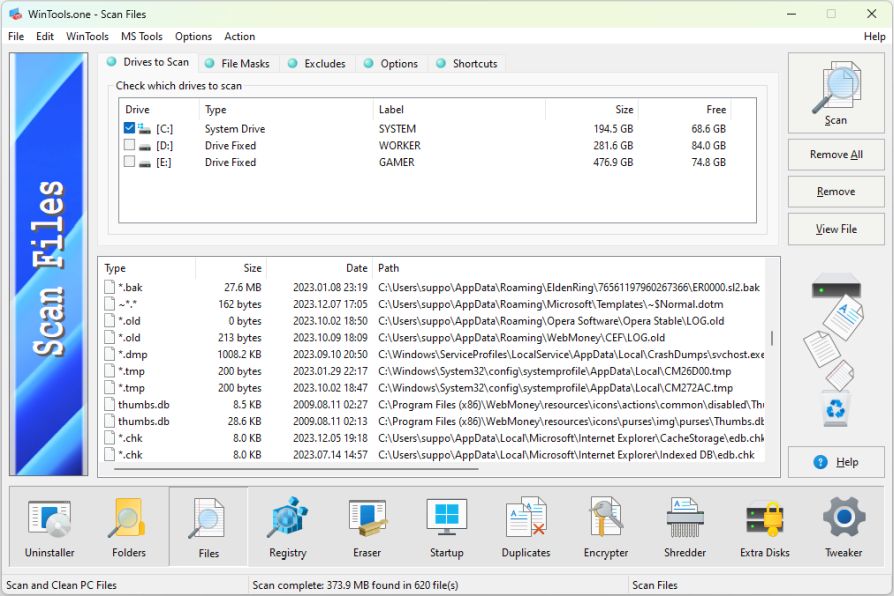Select the Indexed DB edb.chk row
The width and height of the screenshot is (894, 596).
pos(433,455)
